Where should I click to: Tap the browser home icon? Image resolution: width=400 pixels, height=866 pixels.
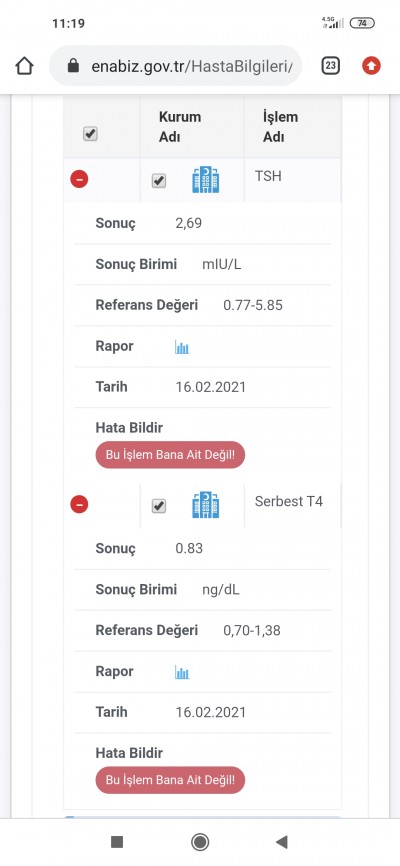point(24,66)
